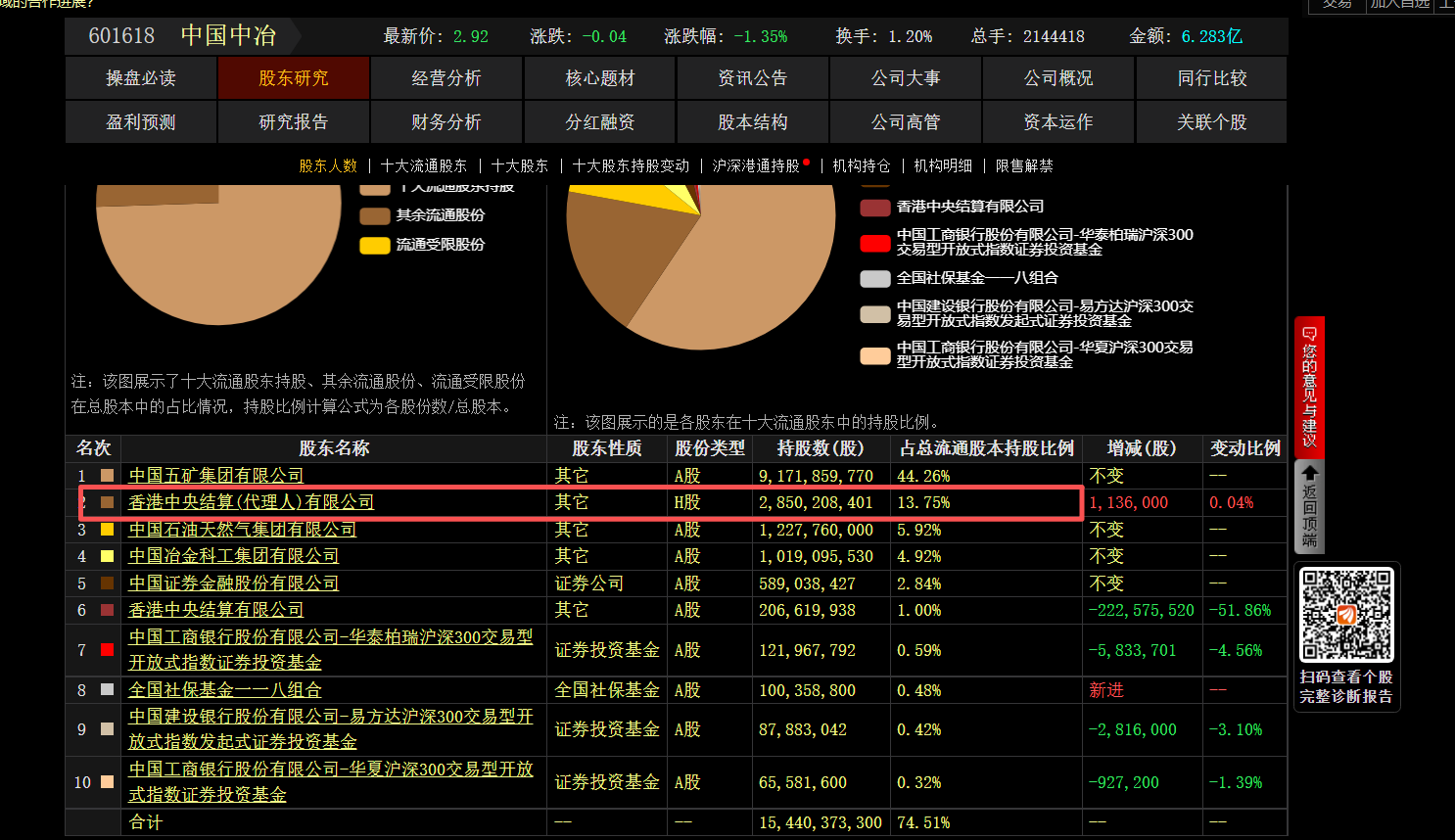
Task: Open the 研究报告 tab
Action: [294, 122]
